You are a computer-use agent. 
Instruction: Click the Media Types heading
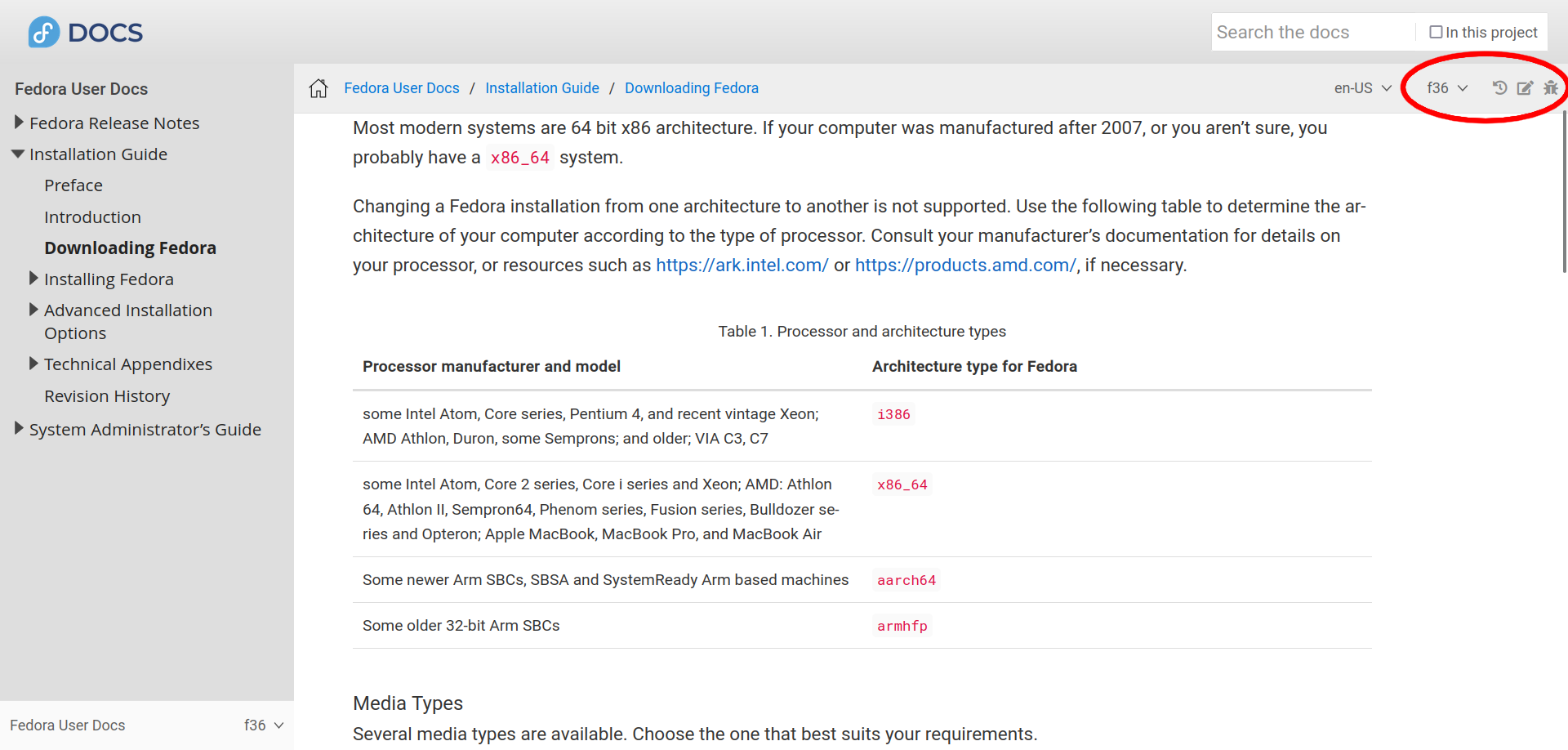[408, 703]
